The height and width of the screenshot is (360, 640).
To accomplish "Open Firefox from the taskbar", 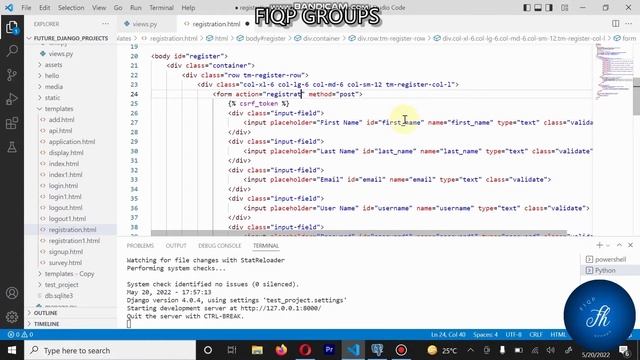I will [281, 350].
